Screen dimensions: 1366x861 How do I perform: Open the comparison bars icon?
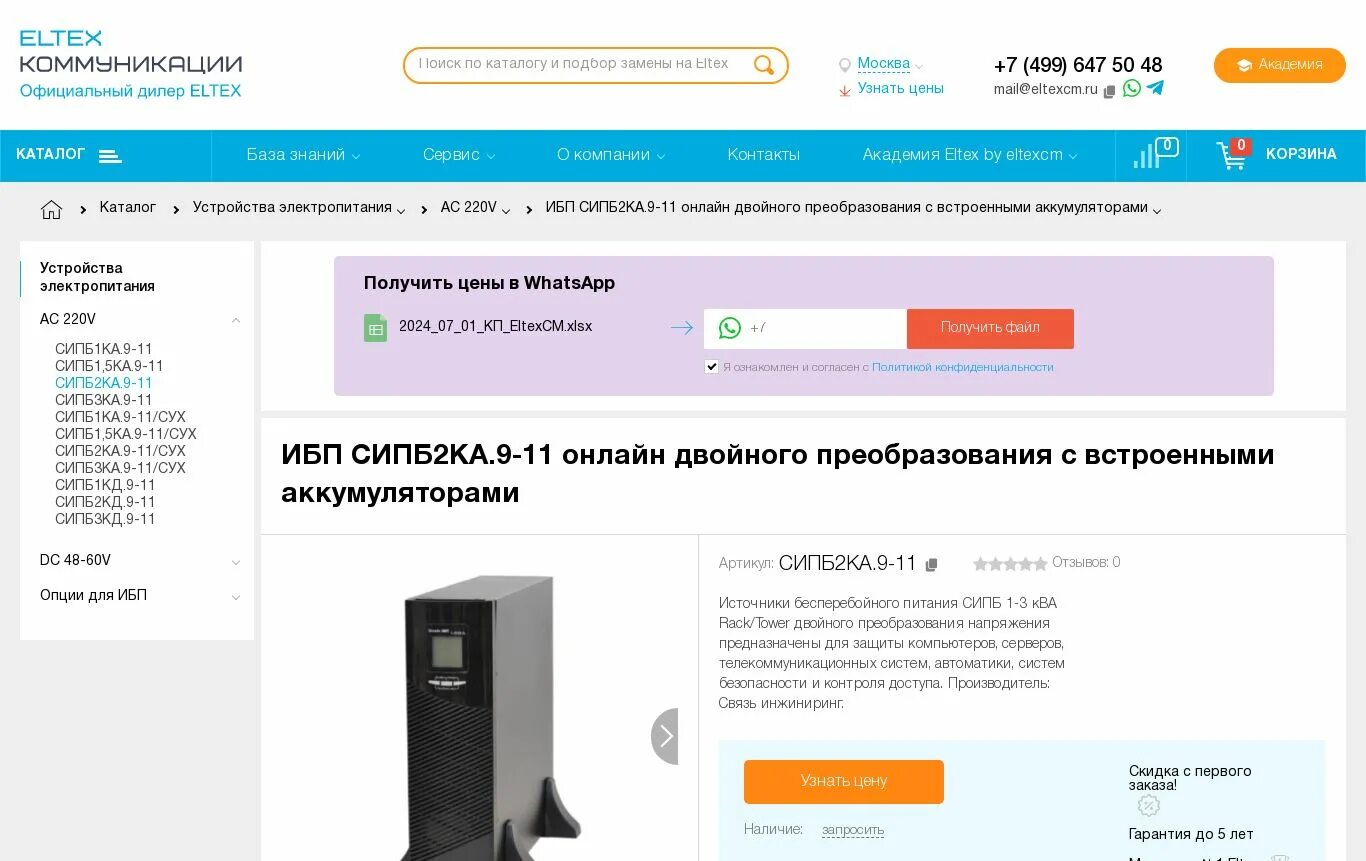click(x=1146, y=156)
